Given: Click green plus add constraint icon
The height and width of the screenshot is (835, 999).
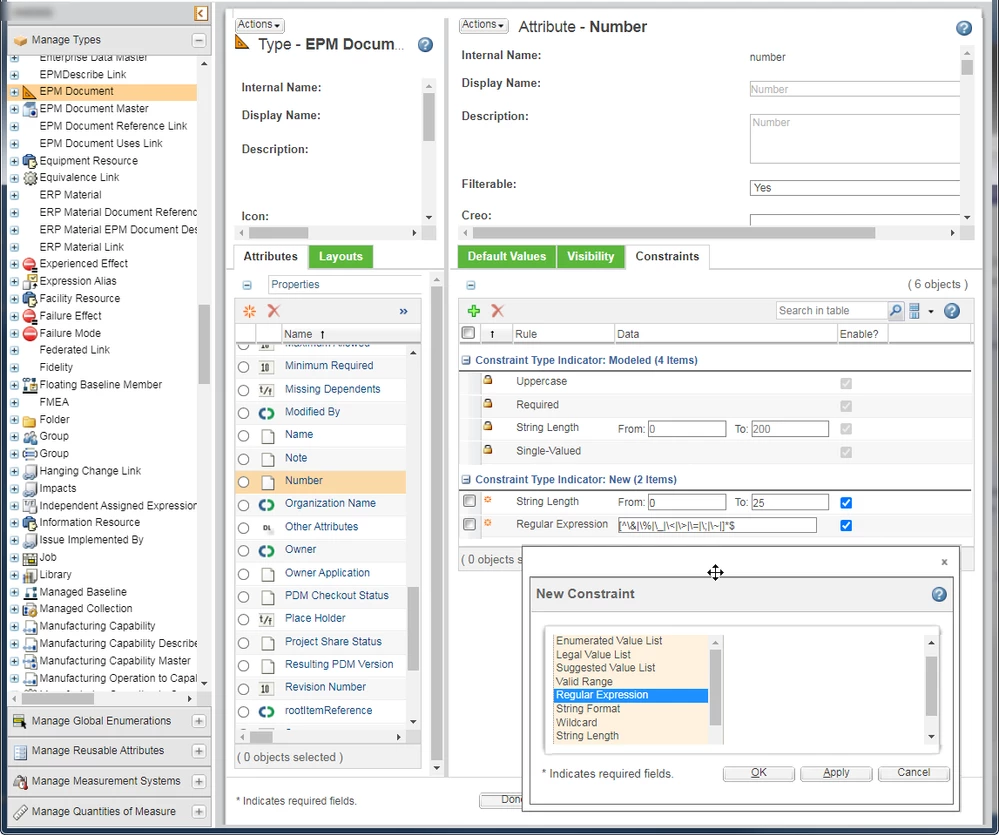Looking at the screenshot, I should [473, 311].
